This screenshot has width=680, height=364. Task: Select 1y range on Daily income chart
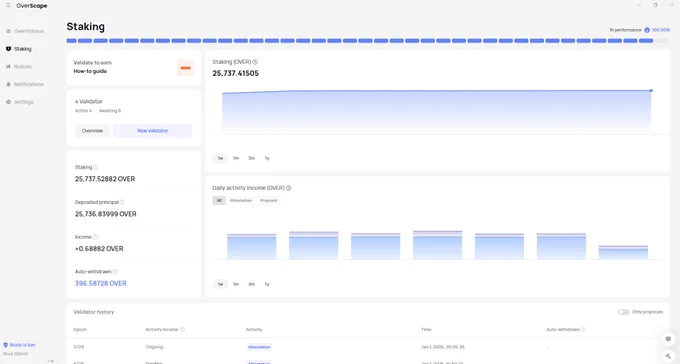pos(267,284)
